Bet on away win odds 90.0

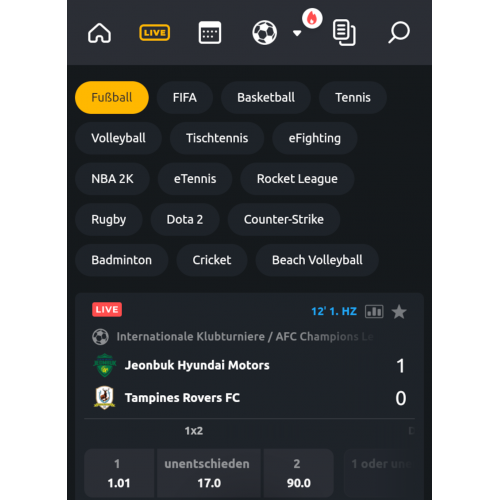click(298, 473)
